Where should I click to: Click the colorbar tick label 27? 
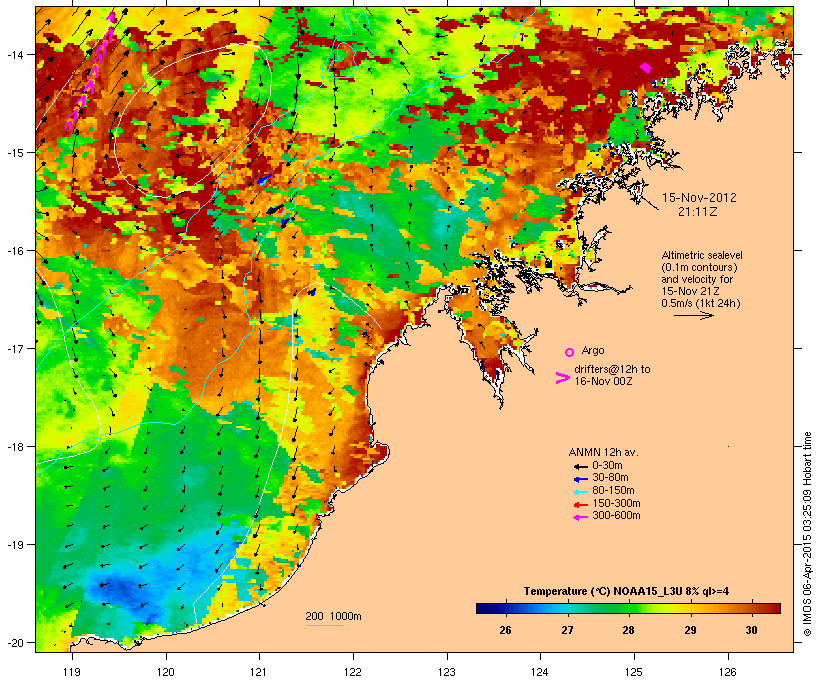567,630
